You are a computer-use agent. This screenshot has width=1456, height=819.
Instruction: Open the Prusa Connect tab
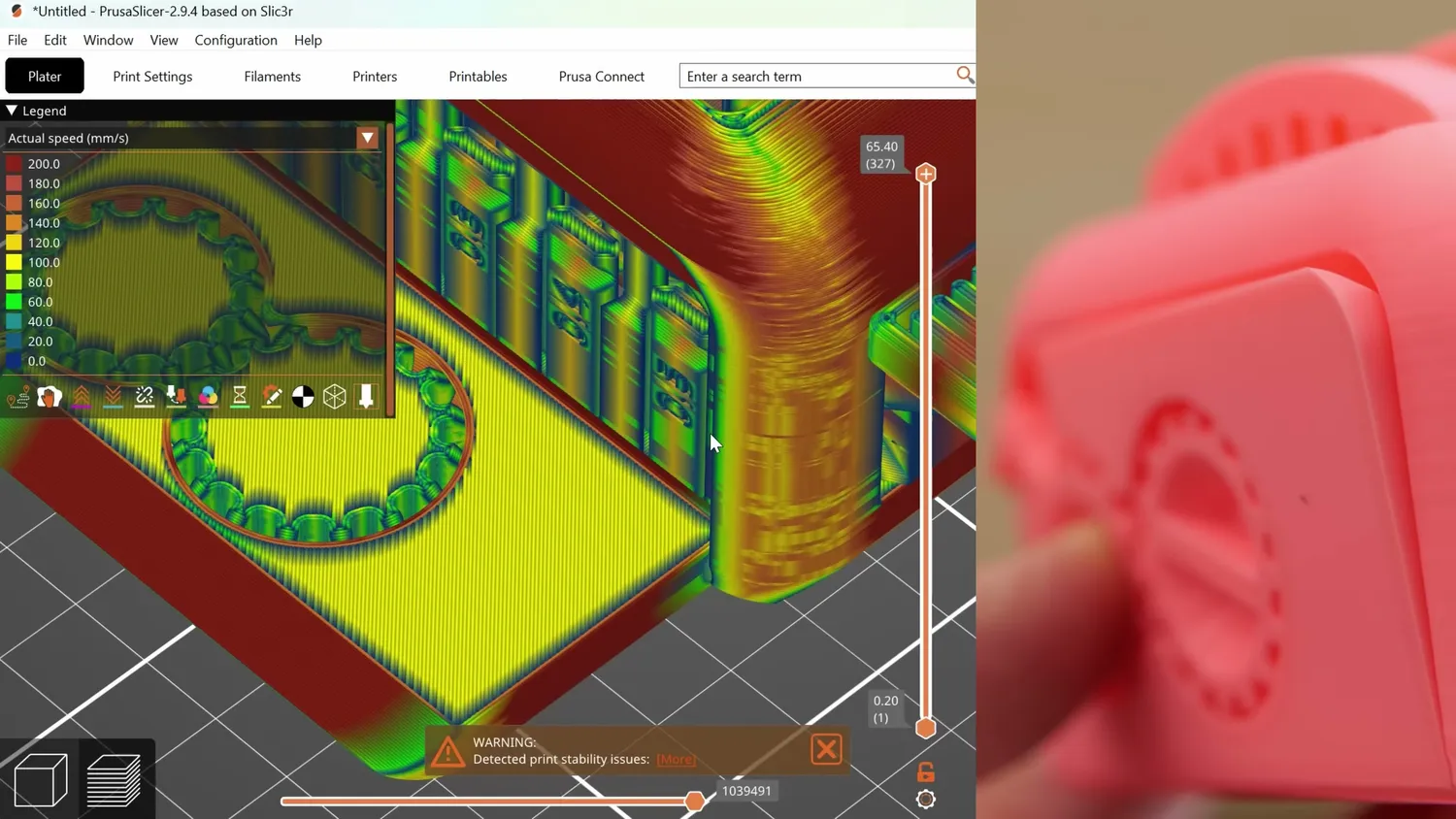pos(601,76)
